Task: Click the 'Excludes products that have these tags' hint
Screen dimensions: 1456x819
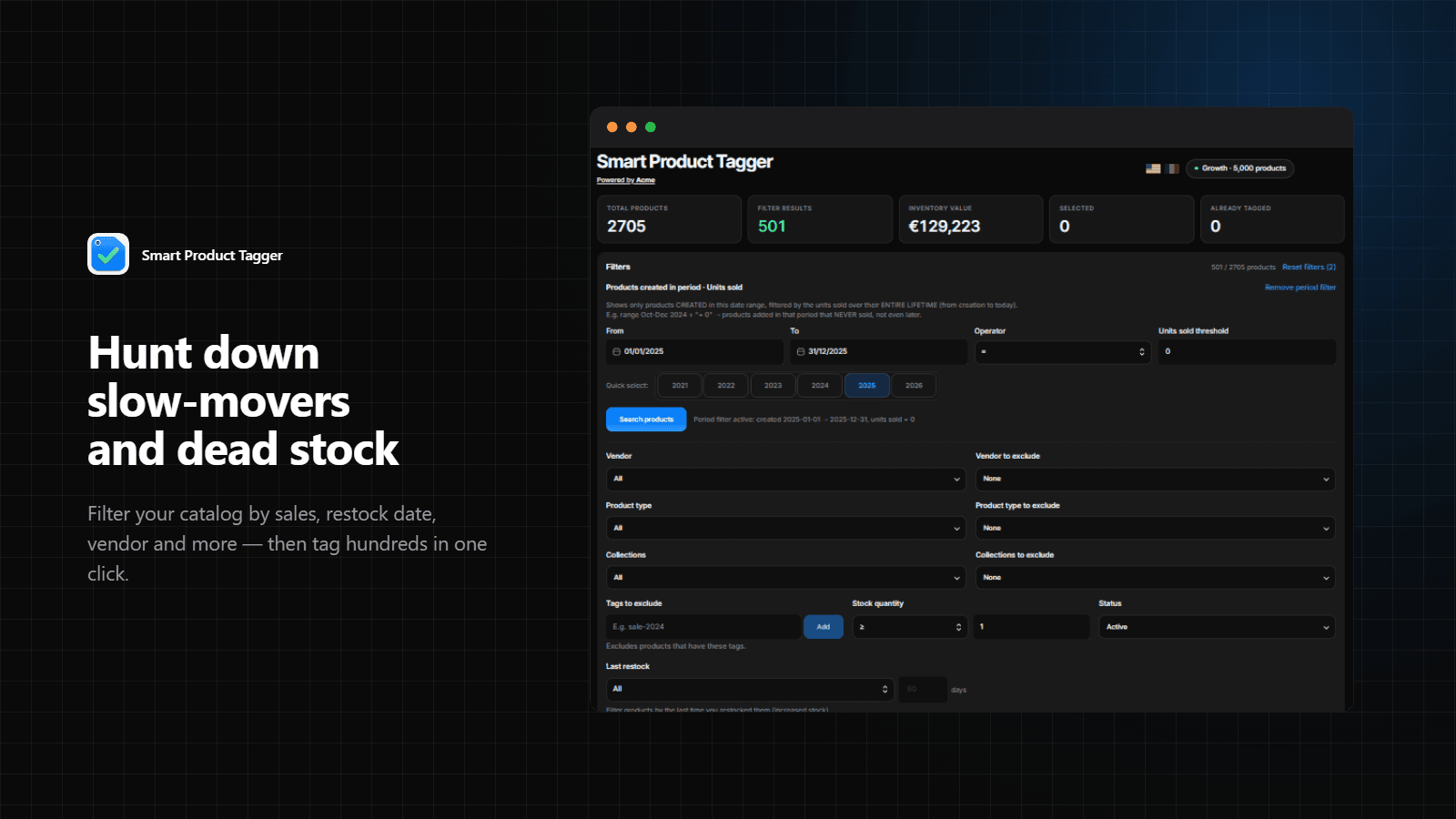Action: pyautogui.click(x=675, y=646)
